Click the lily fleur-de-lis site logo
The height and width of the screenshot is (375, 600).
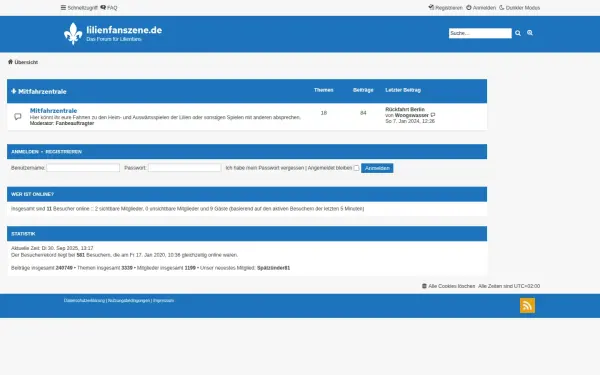click(73, 34)
